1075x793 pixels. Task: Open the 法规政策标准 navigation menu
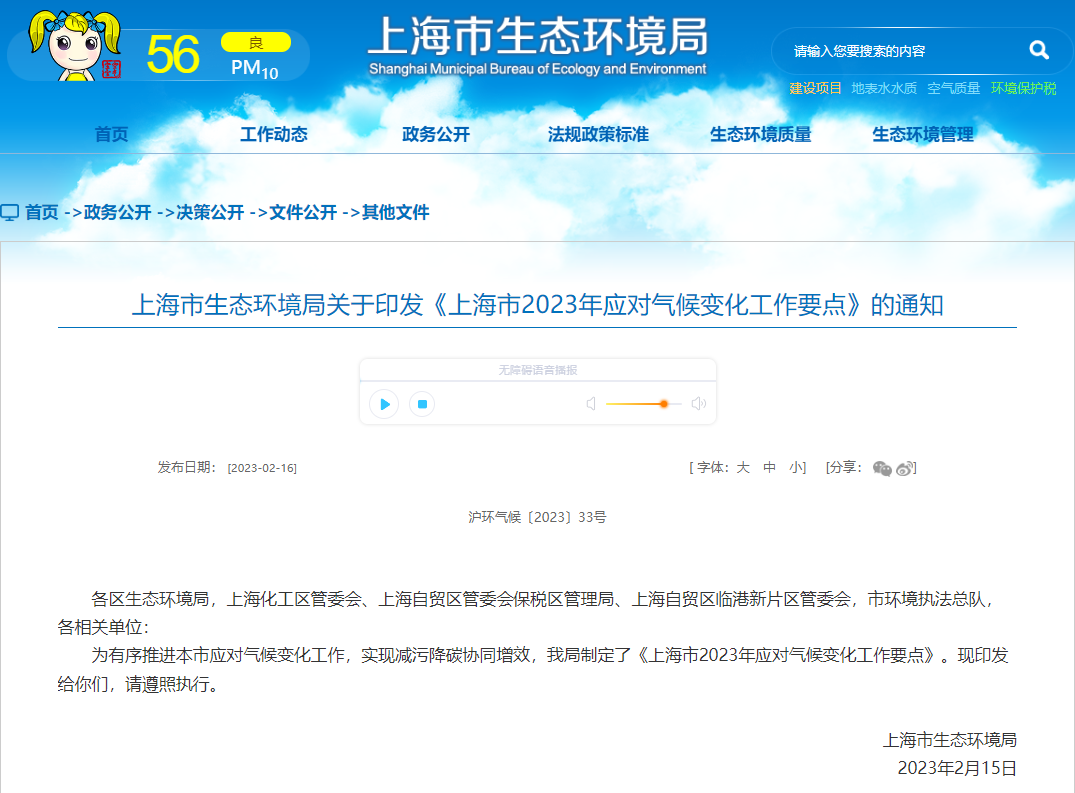pyautogui.click(x=598, y=134)
